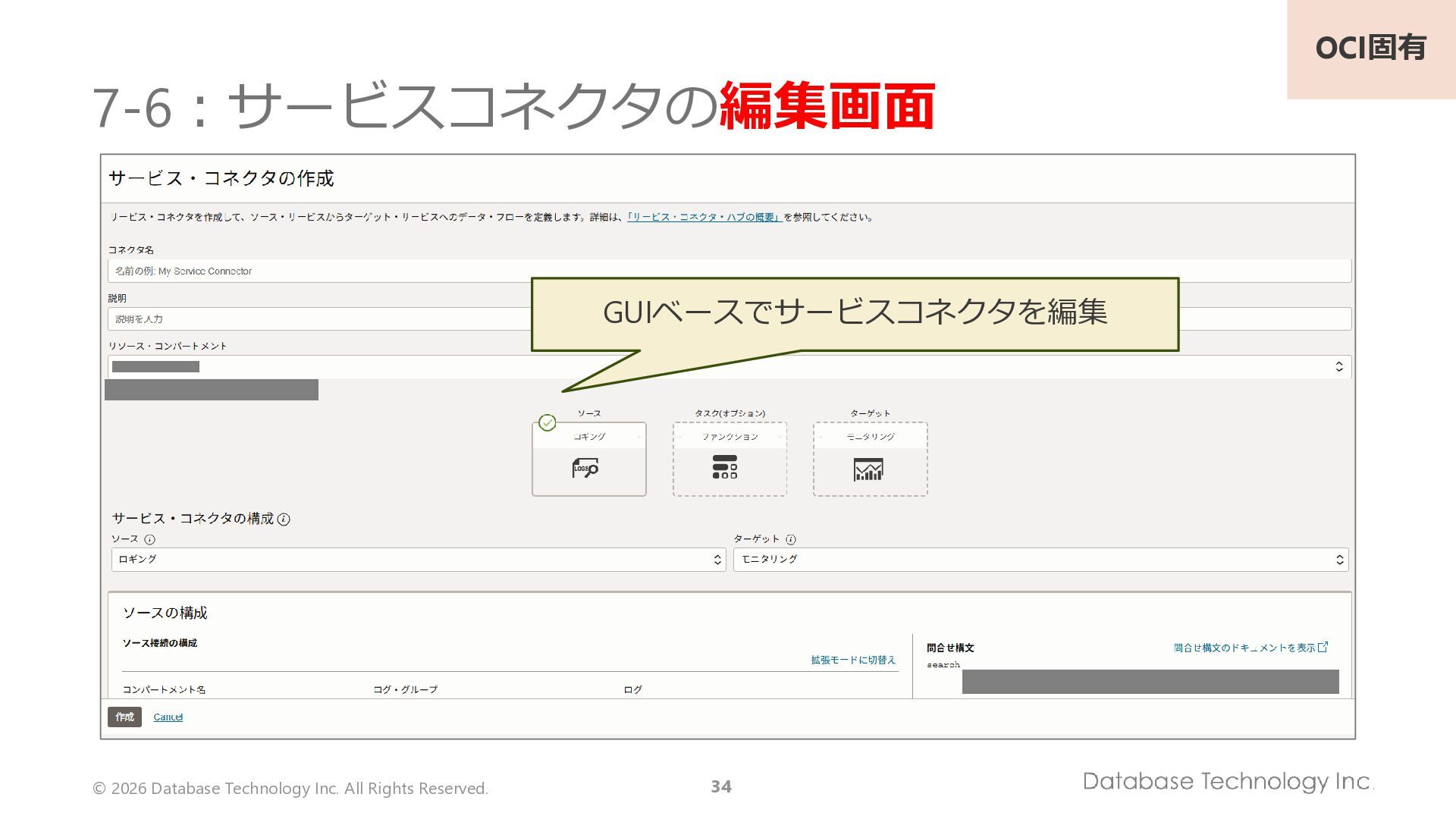
Task: Click the ソースの構成 section title
Action: 165,613
